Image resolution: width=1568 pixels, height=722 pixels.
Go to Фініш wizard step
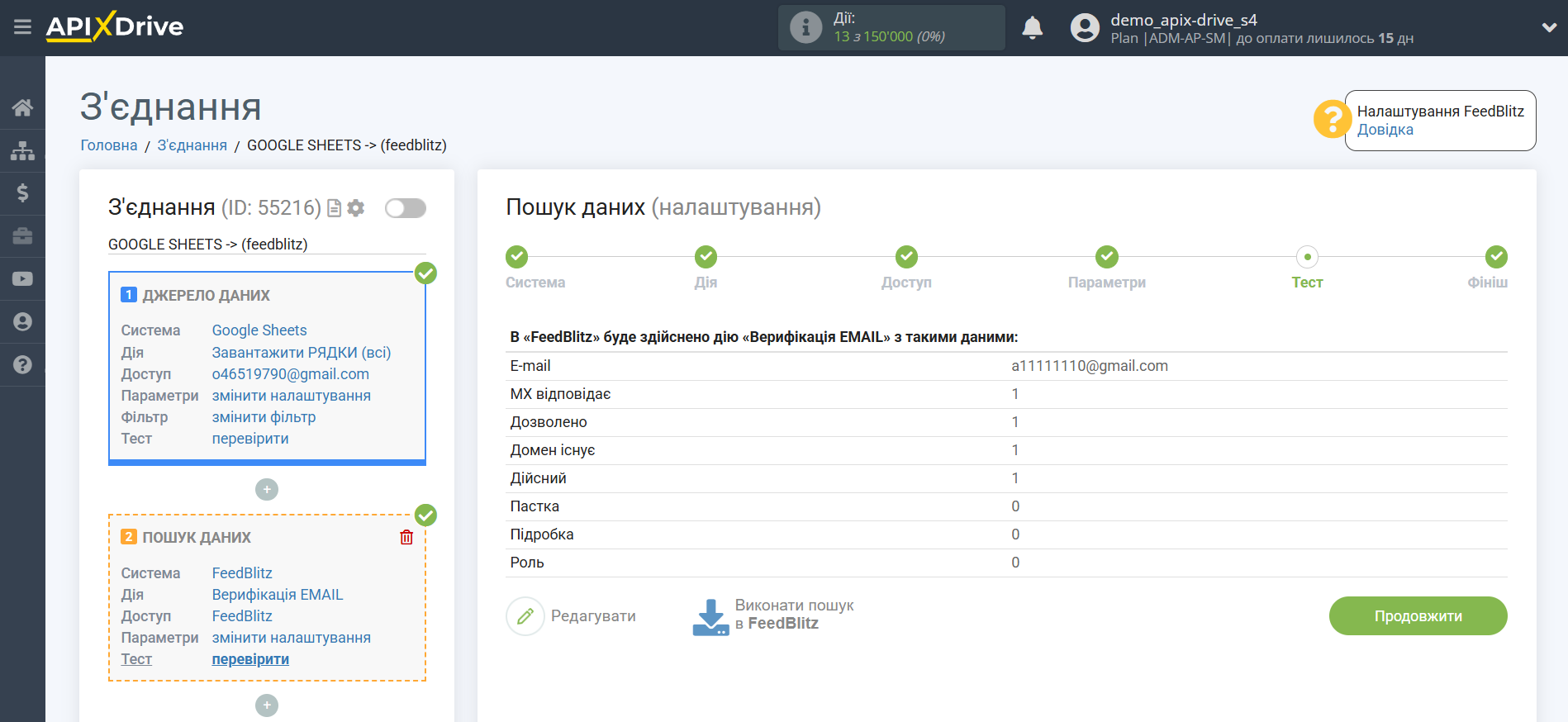pyautogui.click(x=1496, y=257)
